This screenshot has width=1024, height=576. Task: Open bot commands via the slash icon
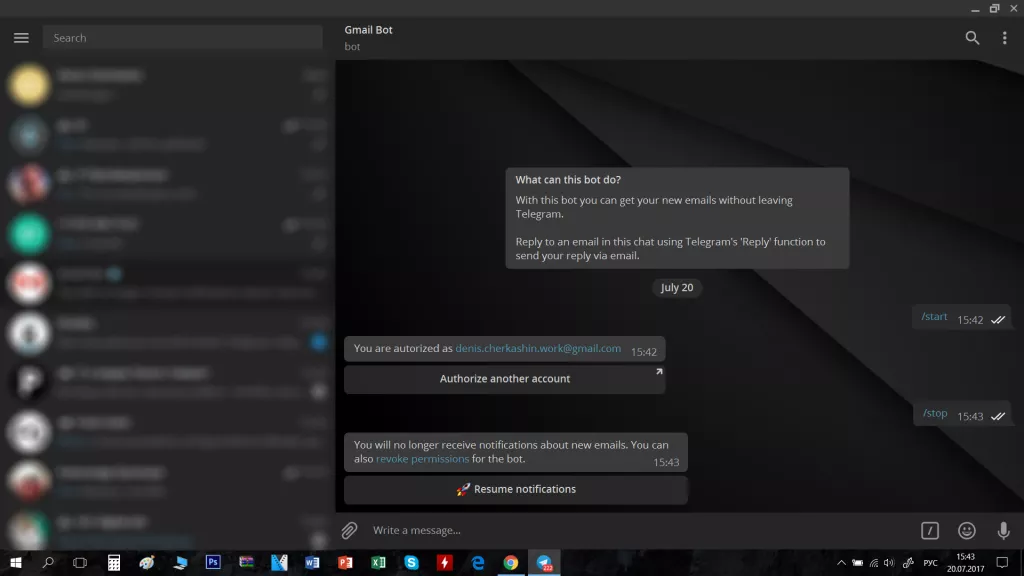point(928,531)
